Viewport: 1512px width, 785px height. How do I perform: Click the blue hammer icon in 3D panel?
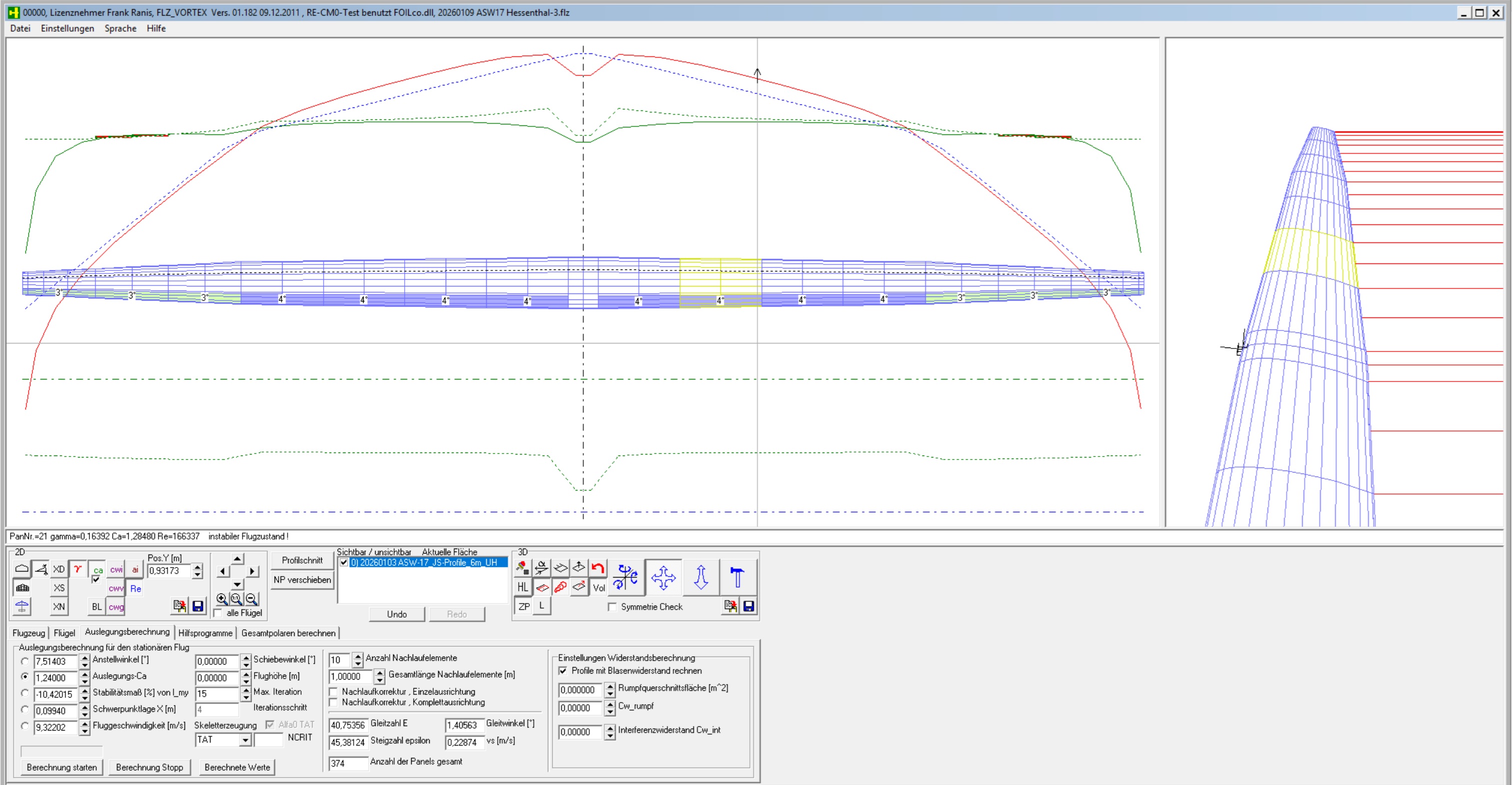(737, 576)
